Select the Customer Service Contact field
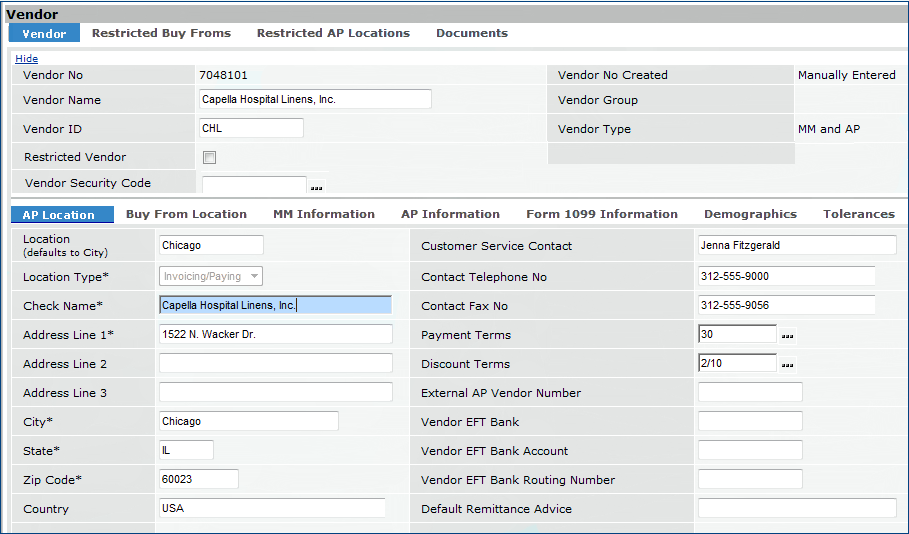 [x=796, y=245]
